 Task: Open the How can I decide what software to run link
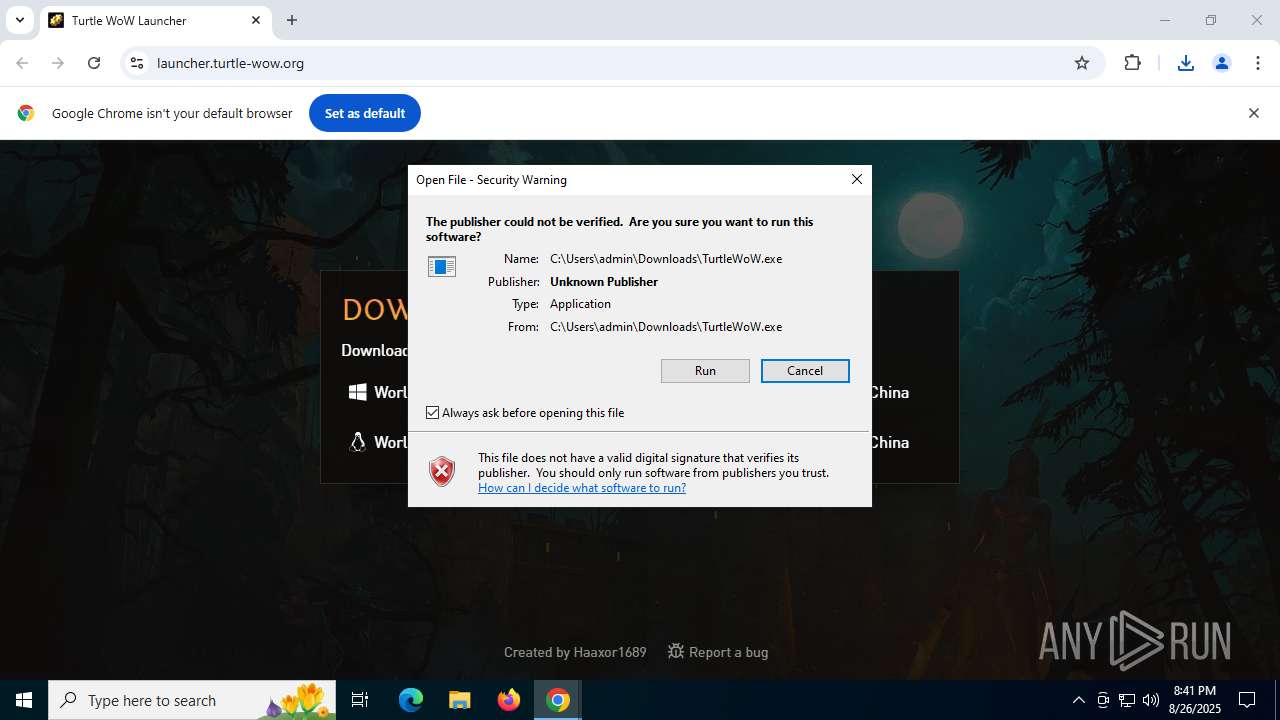[582, 488]
